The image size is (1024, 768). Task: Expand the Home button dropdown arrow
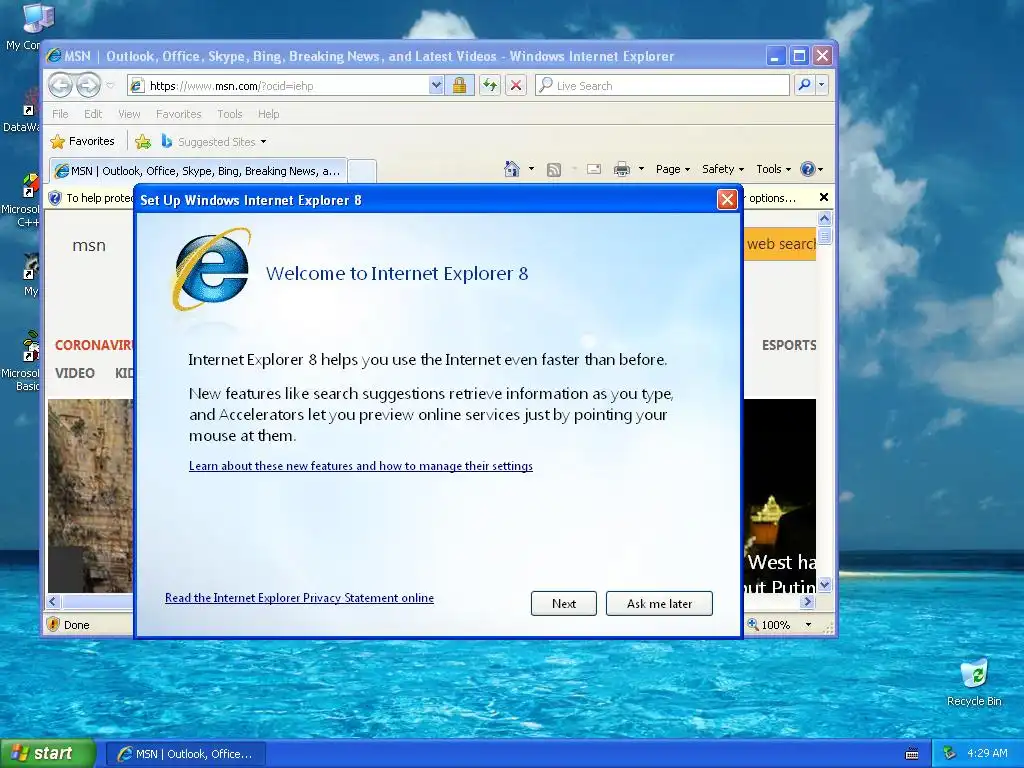point(531,169)
